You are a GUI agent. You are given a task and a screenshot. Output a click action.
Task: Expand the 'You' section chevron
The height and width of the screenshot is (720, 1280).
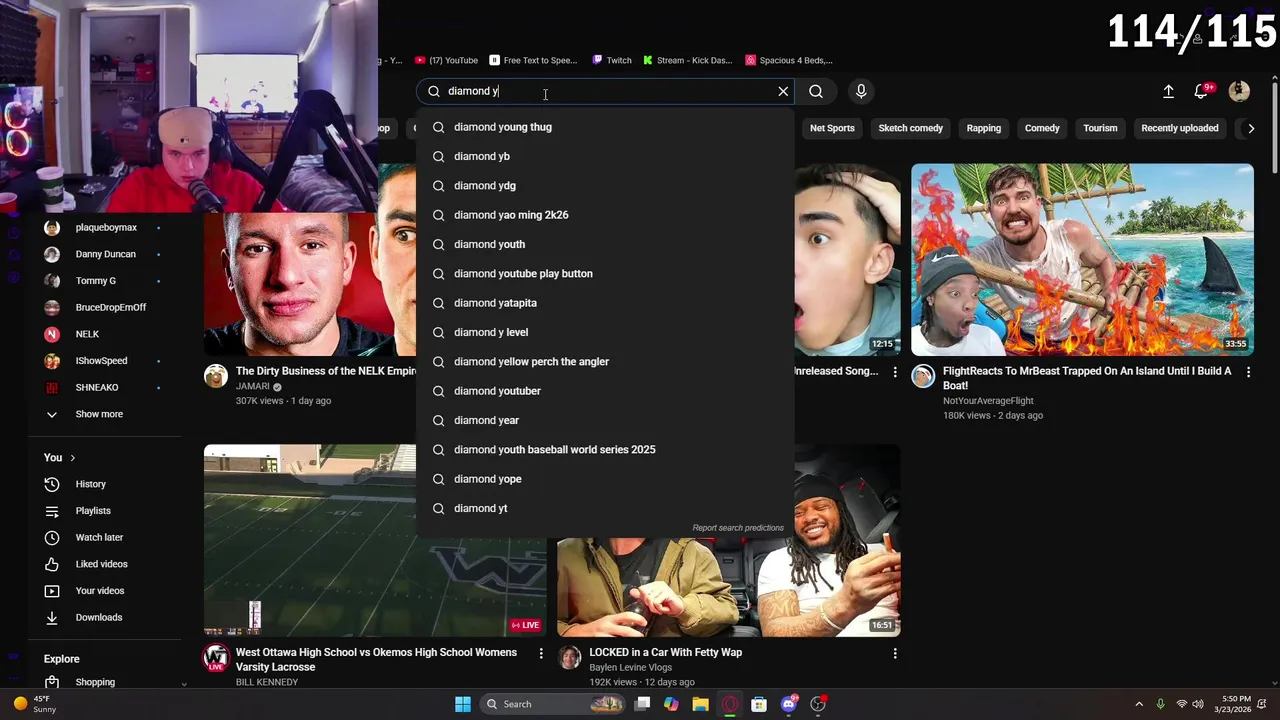click(72, 458)
